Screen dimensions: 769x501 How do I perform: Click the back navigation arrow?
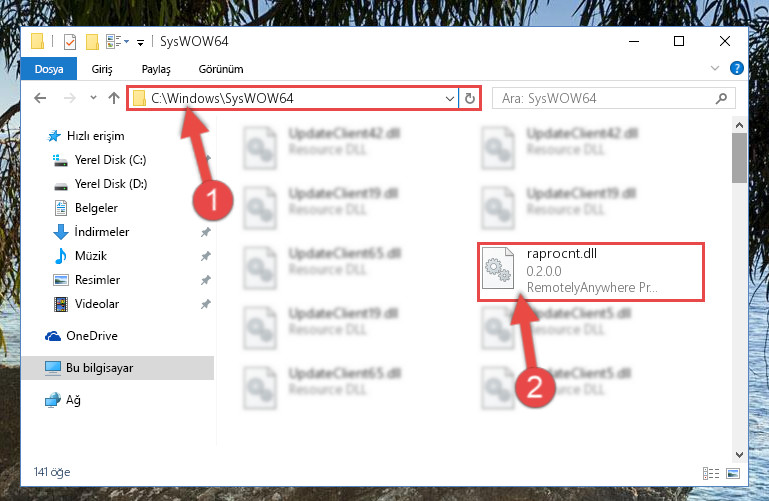(x=40, y=98)
